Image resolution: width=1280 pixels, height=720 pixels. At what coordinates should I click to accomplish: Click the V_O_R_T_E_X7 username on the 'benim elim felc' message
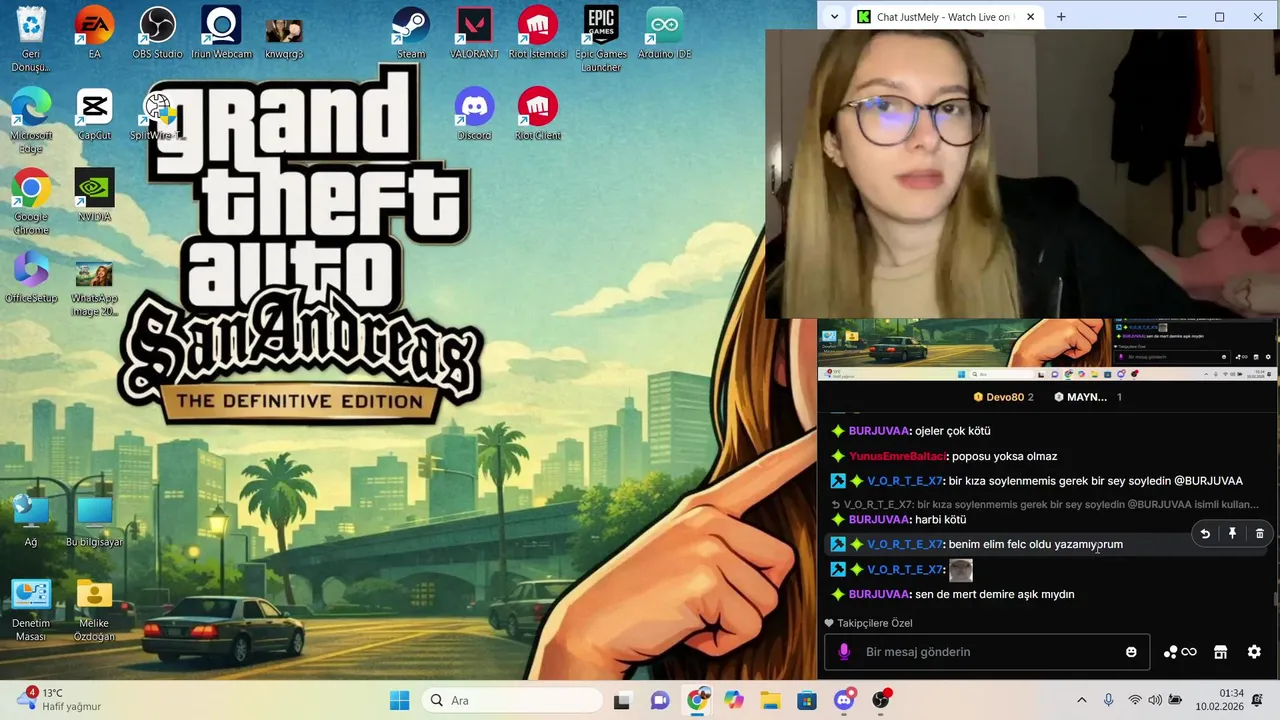coord(905,544)
